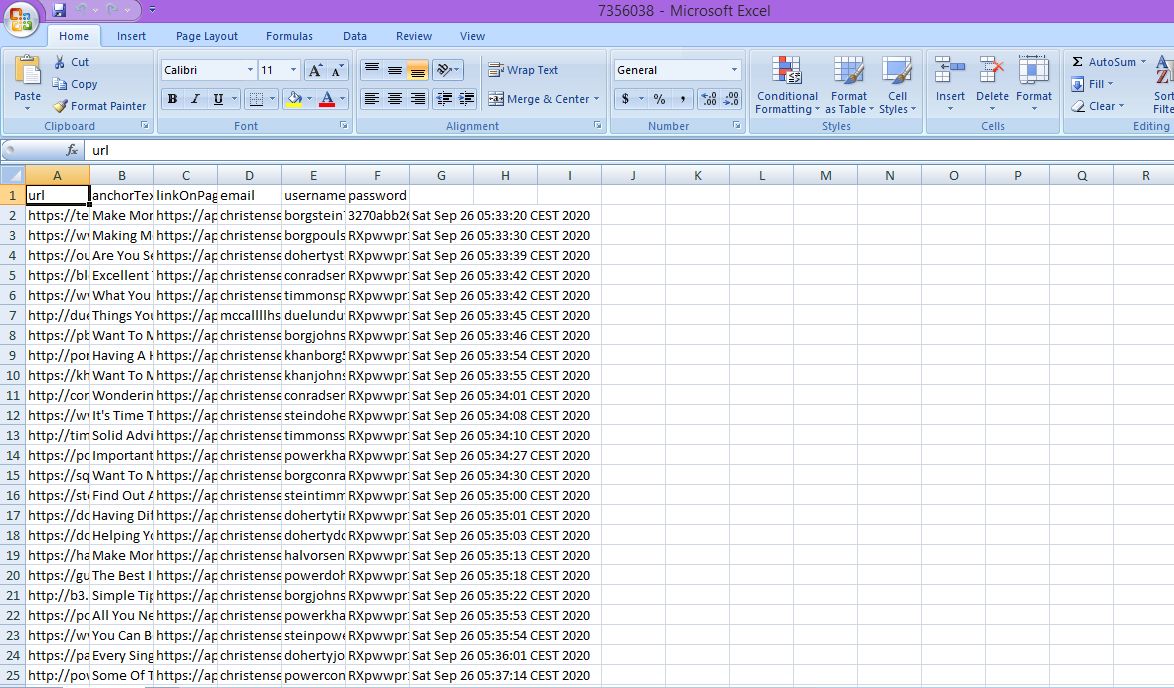Switch to the Formulas ribbon tab

pos(289,36)
